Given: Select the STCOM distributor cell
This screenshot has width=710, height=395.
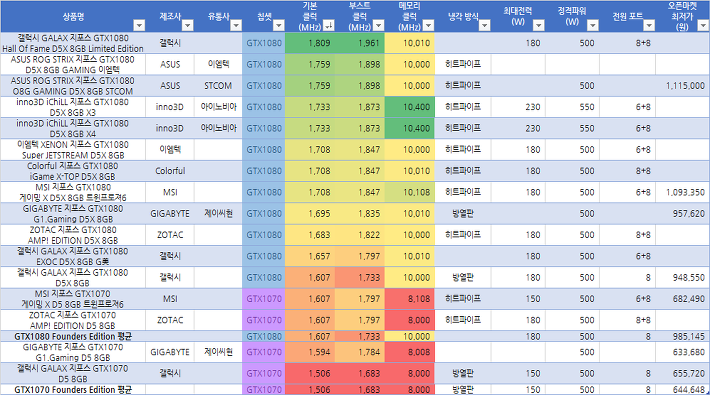Looking at the screenshot, I should pyautogui.click(x=218, y=86).
